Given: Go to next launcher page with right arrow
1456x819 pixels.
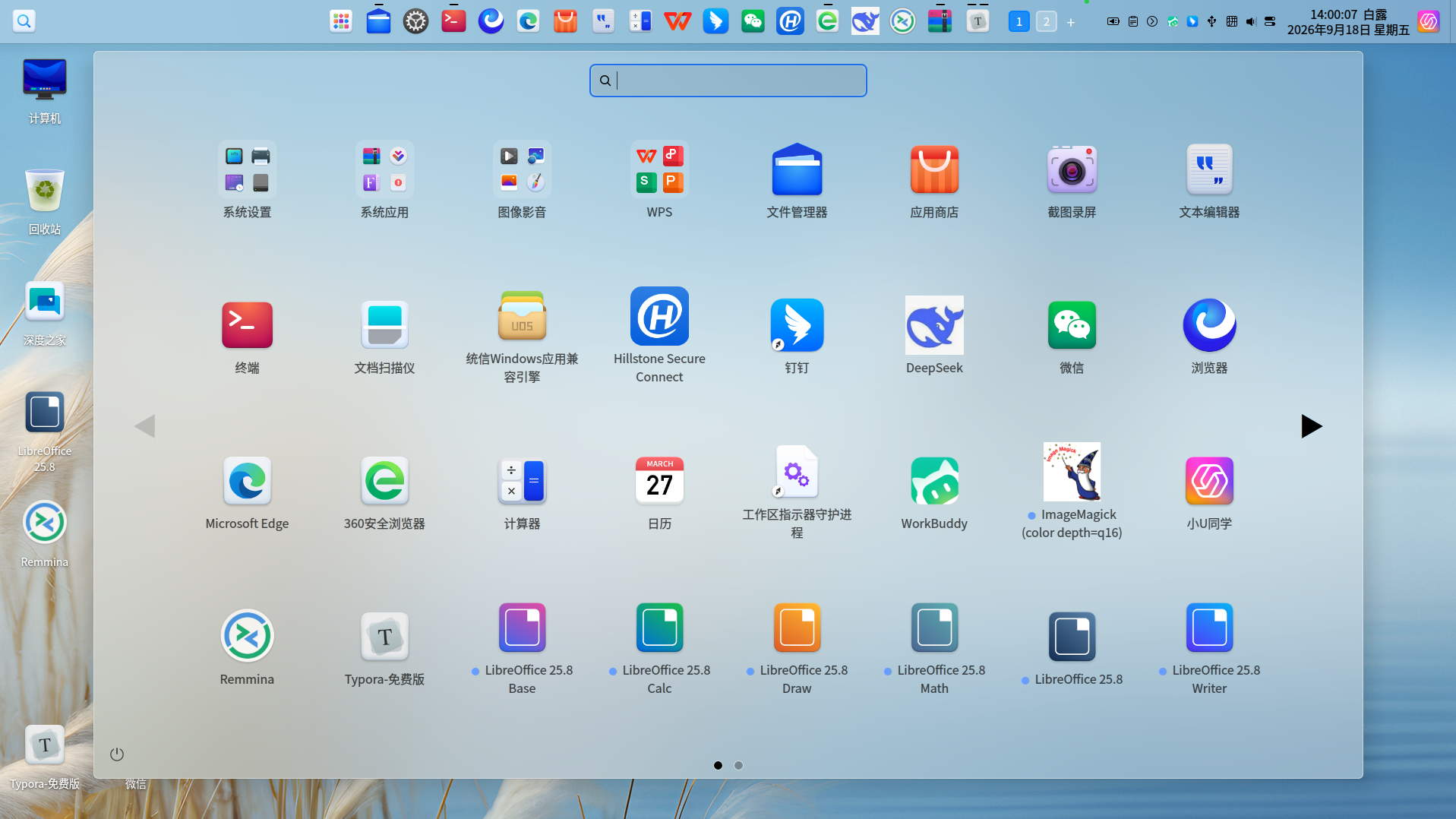Looking at the screenshot, I should (1311, 426).
